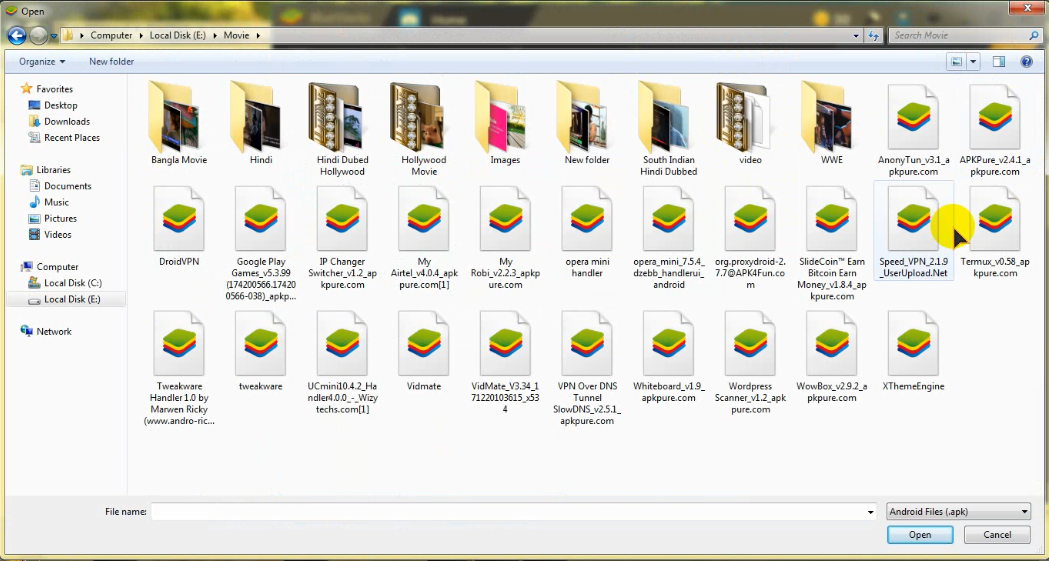Select the Hollywood Movie folder
The image size is (1049, 561).
(423, 127)
